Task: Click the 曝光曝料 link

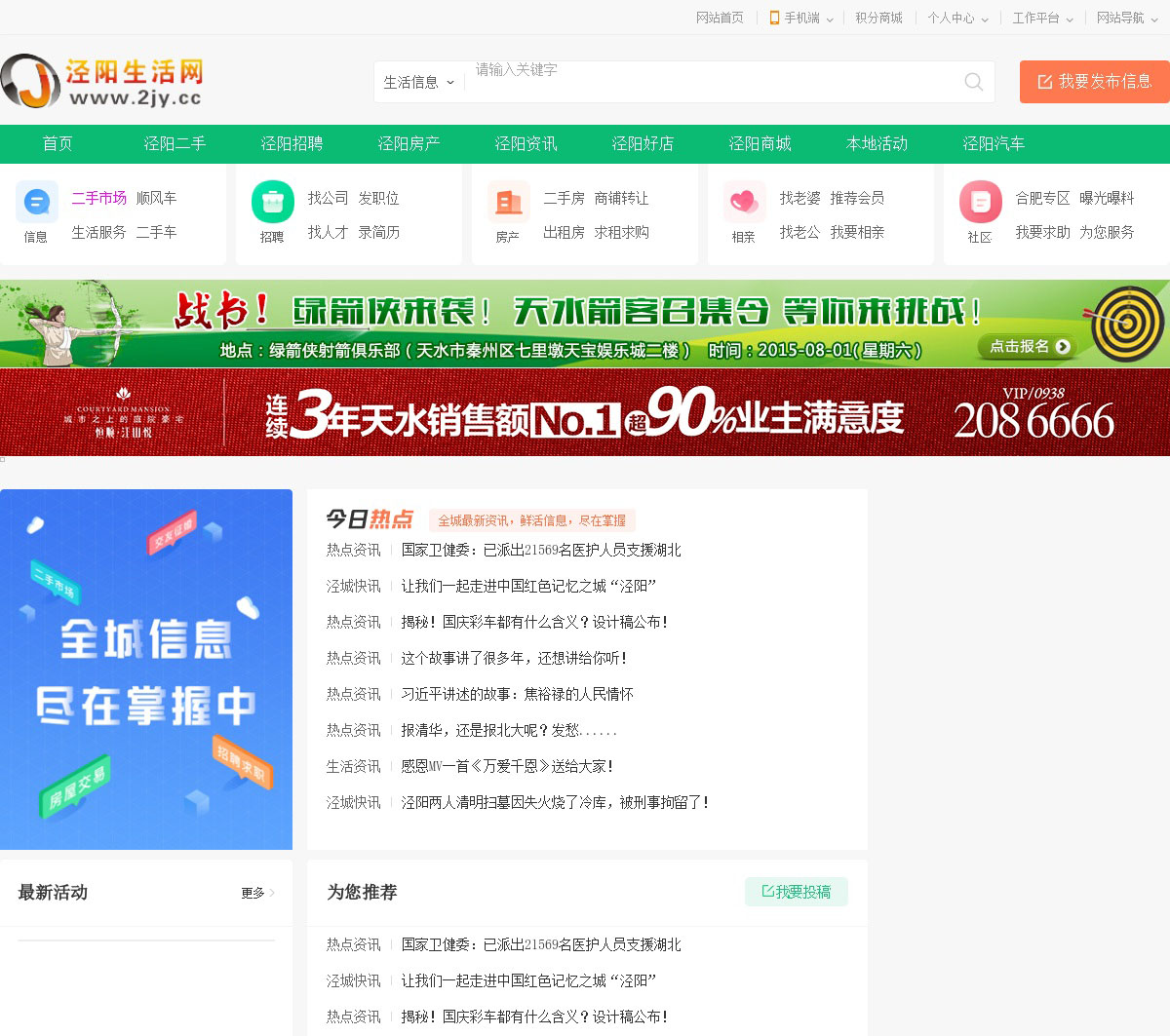Action: tap(1107, 198)
